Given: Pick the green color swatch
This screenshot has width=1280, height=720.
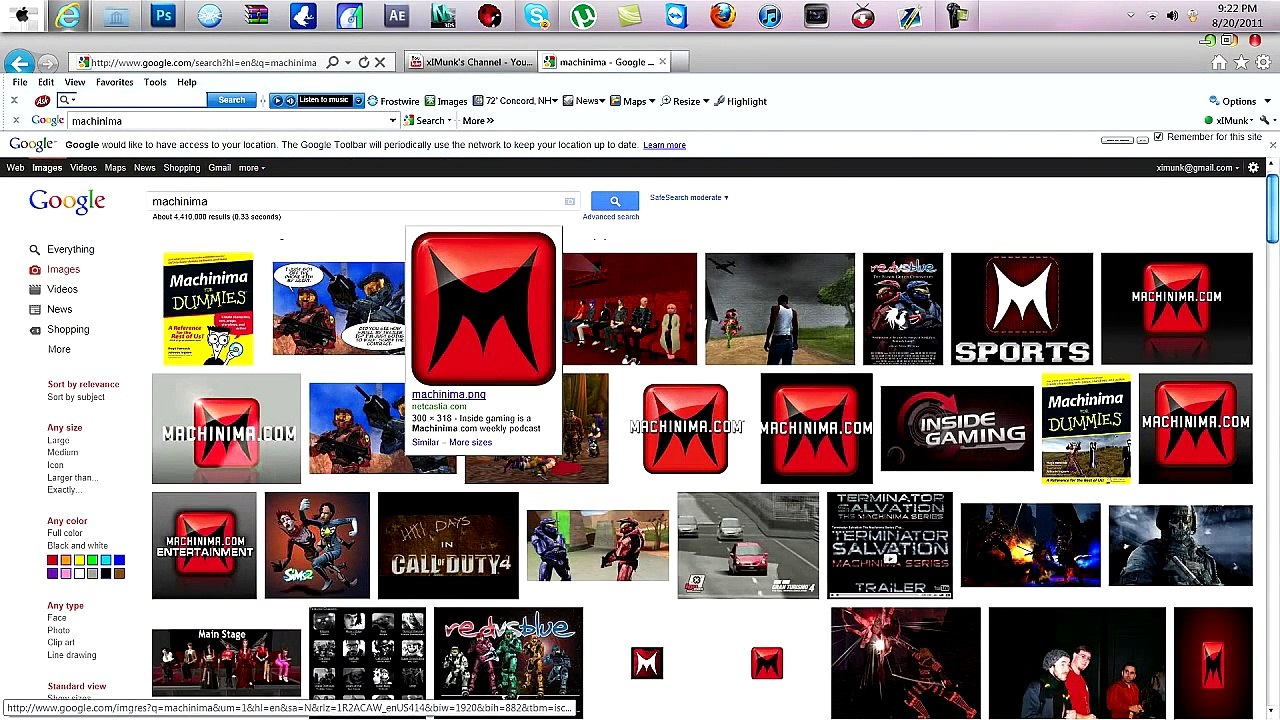Looking at the screenshot, I should pos(92,560).
